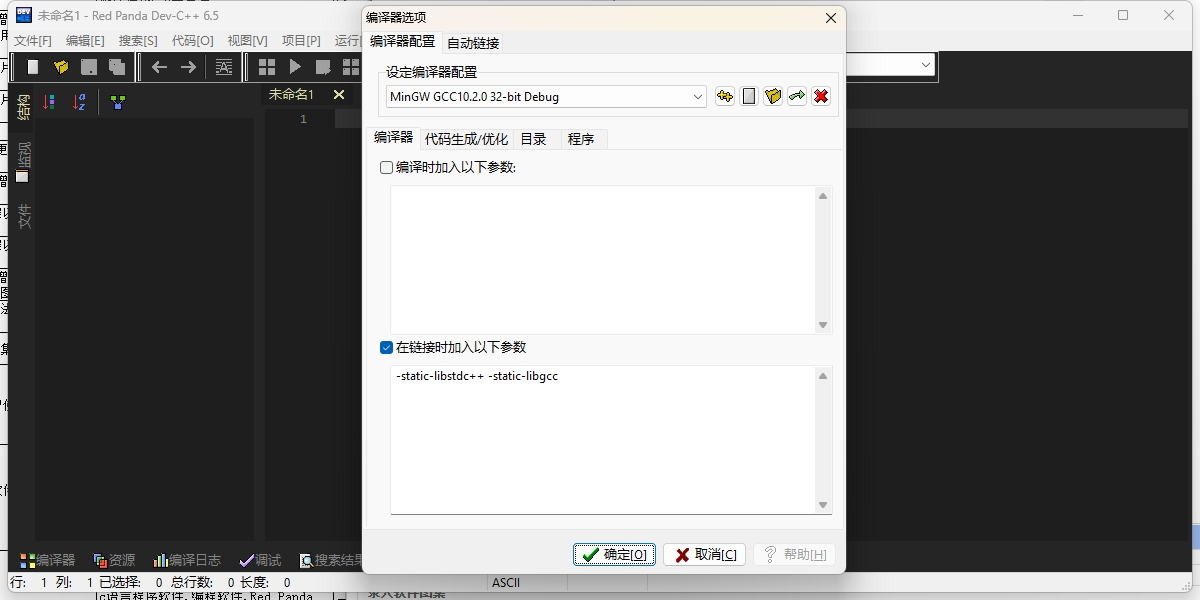The height and width of the screenshot is (600, 1200).
Task: Open the main toolbar compiler set dropdown
Action: click(926, 65)
